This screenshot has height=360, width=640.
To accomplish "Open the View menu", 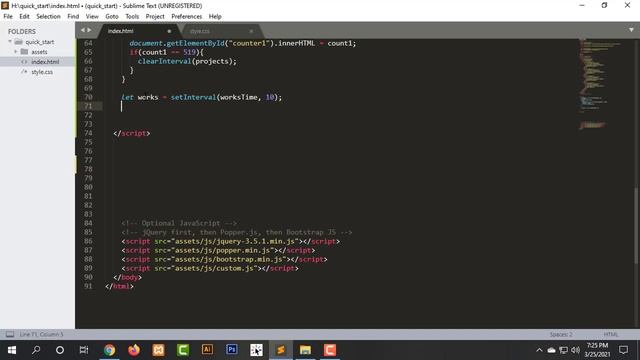I will pyautogui.click(x=92, y=16).
